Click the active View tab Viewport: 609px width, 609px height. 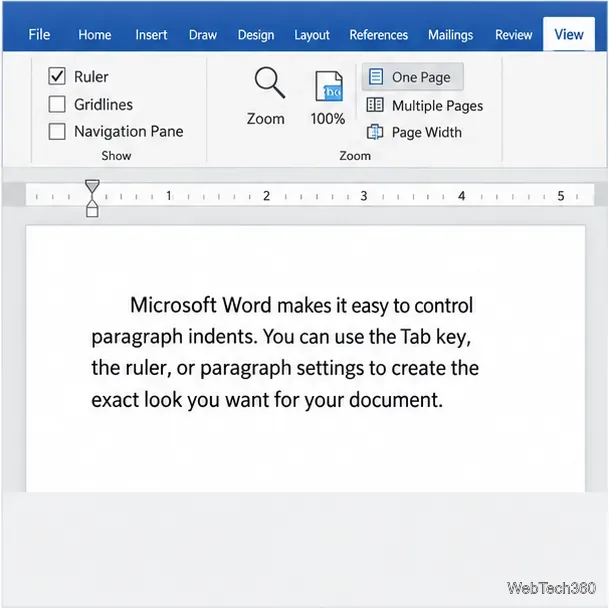pyautogui.click(x=569, y=35)
